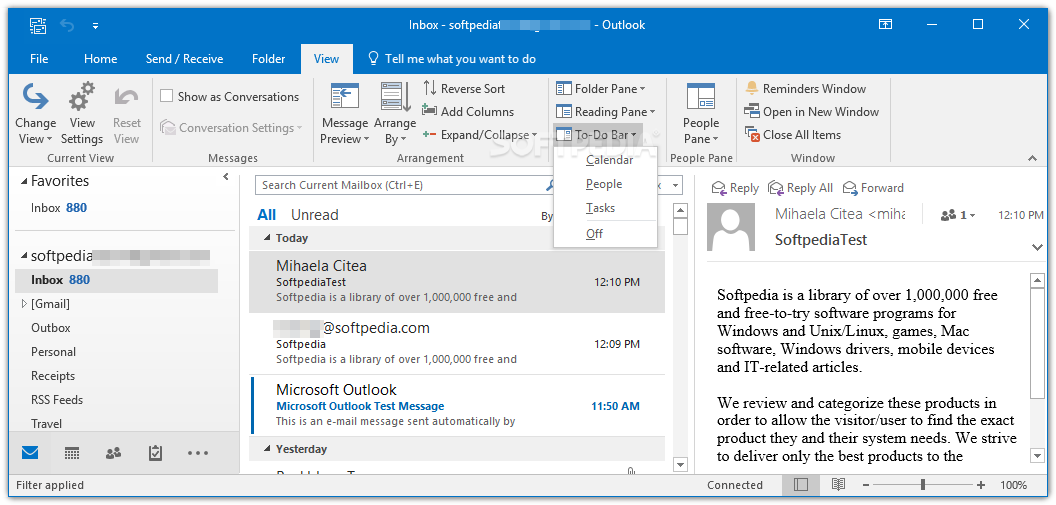Screen dimensions: 1056x505
Task: Open the recipients count dropdown
Action: [x=958, y=215]
